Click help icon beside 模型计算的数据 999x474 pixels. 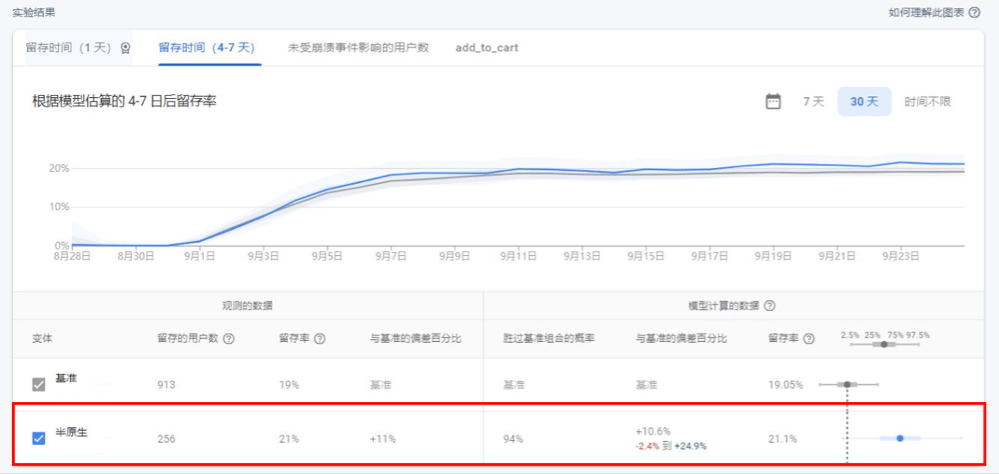[770, 306]
